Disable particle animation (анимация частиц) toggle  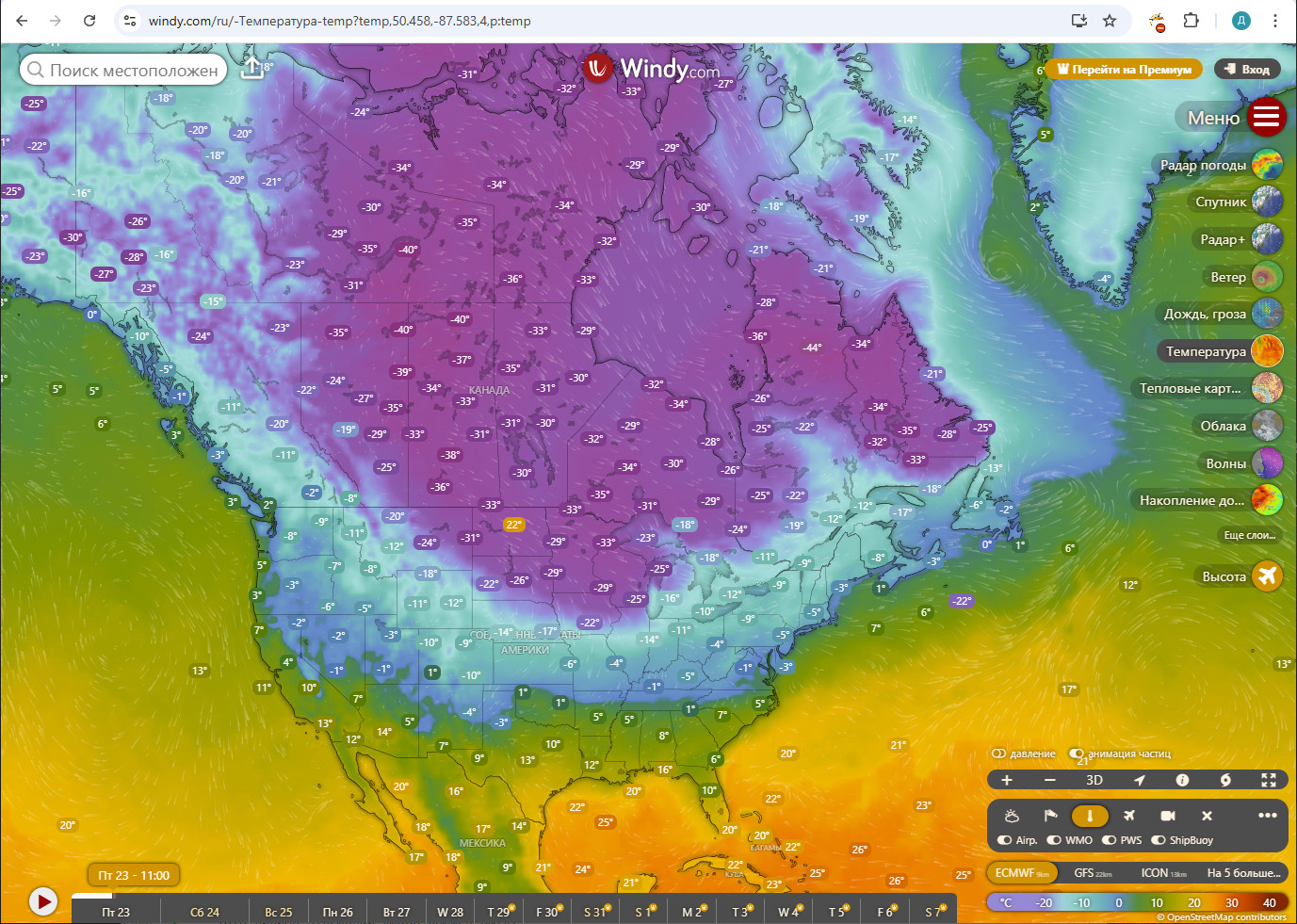click(1077, 754)
